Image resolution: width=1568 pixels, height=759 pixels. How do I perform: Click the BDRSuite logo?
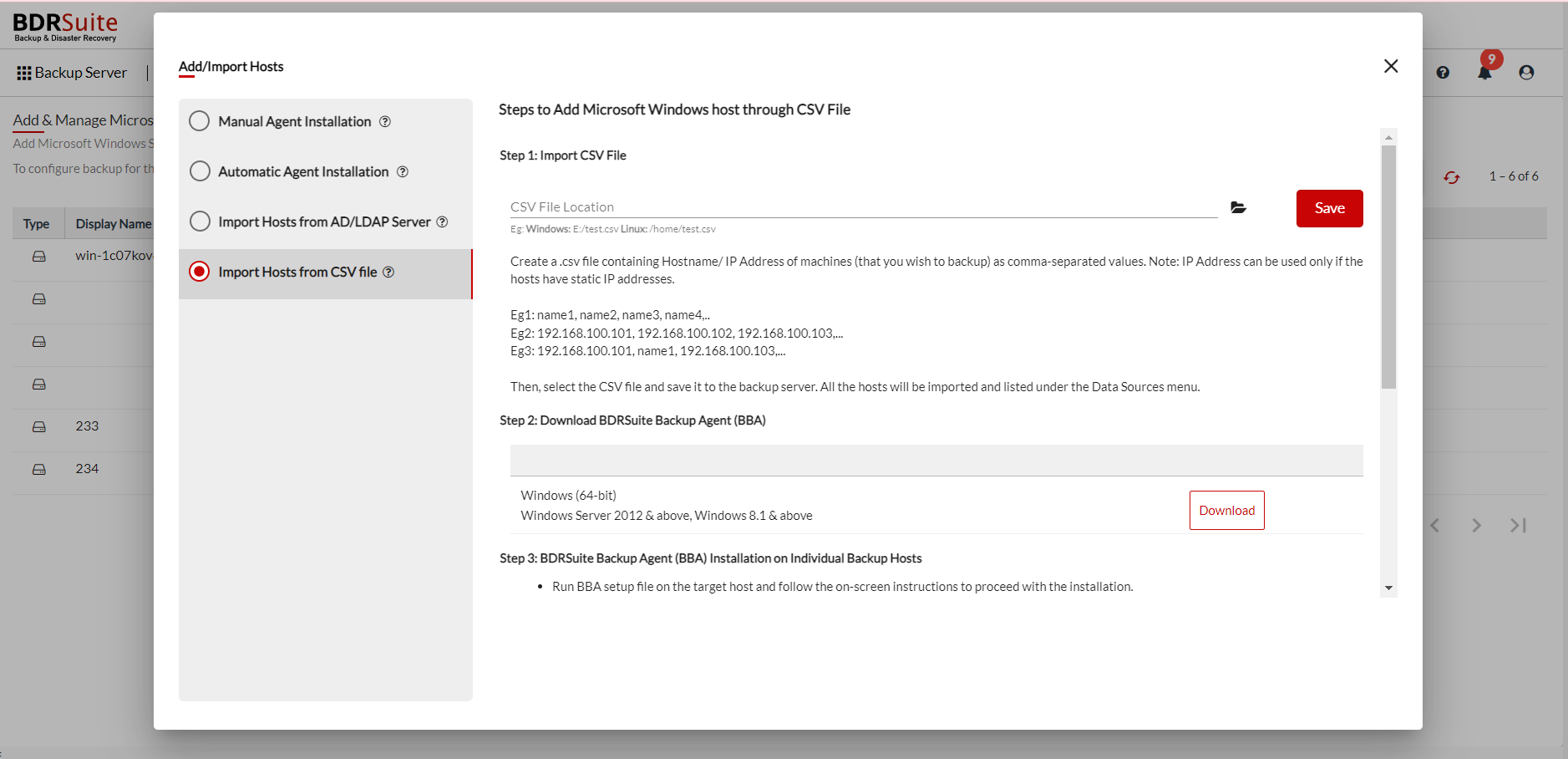coord(65,27)
